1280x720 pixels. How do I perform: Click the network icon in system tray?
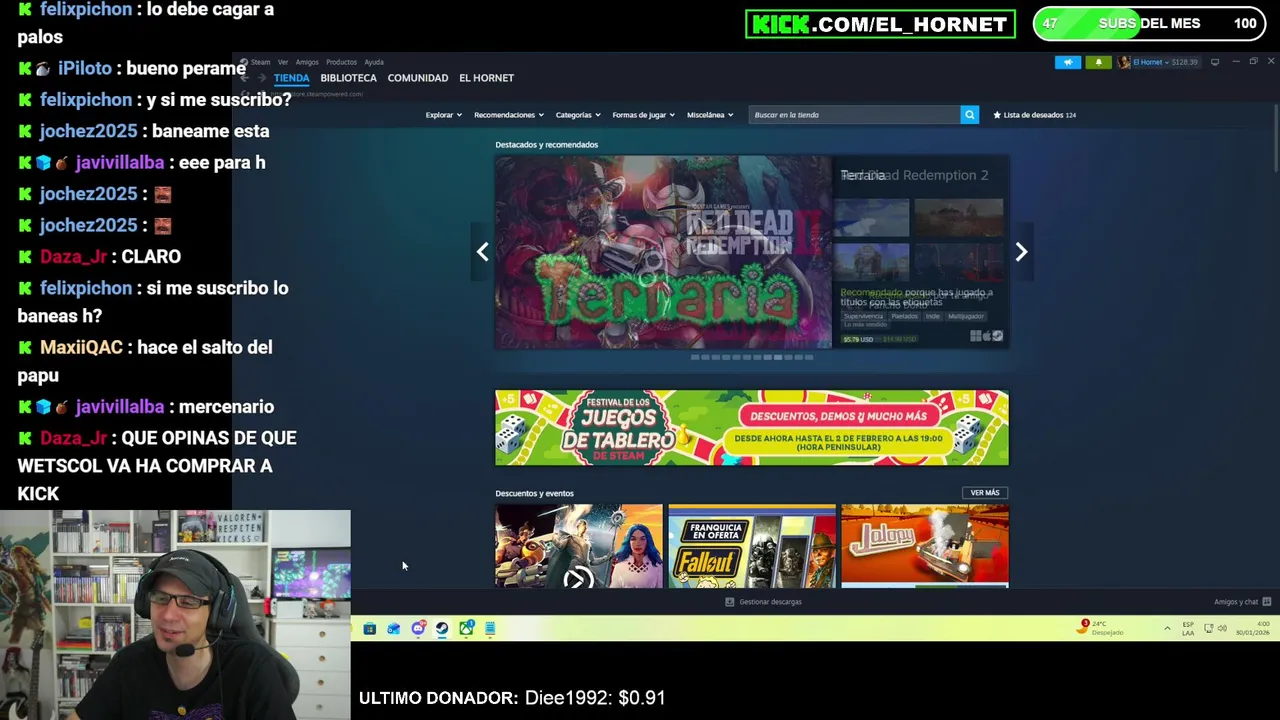pos(1208,628)
